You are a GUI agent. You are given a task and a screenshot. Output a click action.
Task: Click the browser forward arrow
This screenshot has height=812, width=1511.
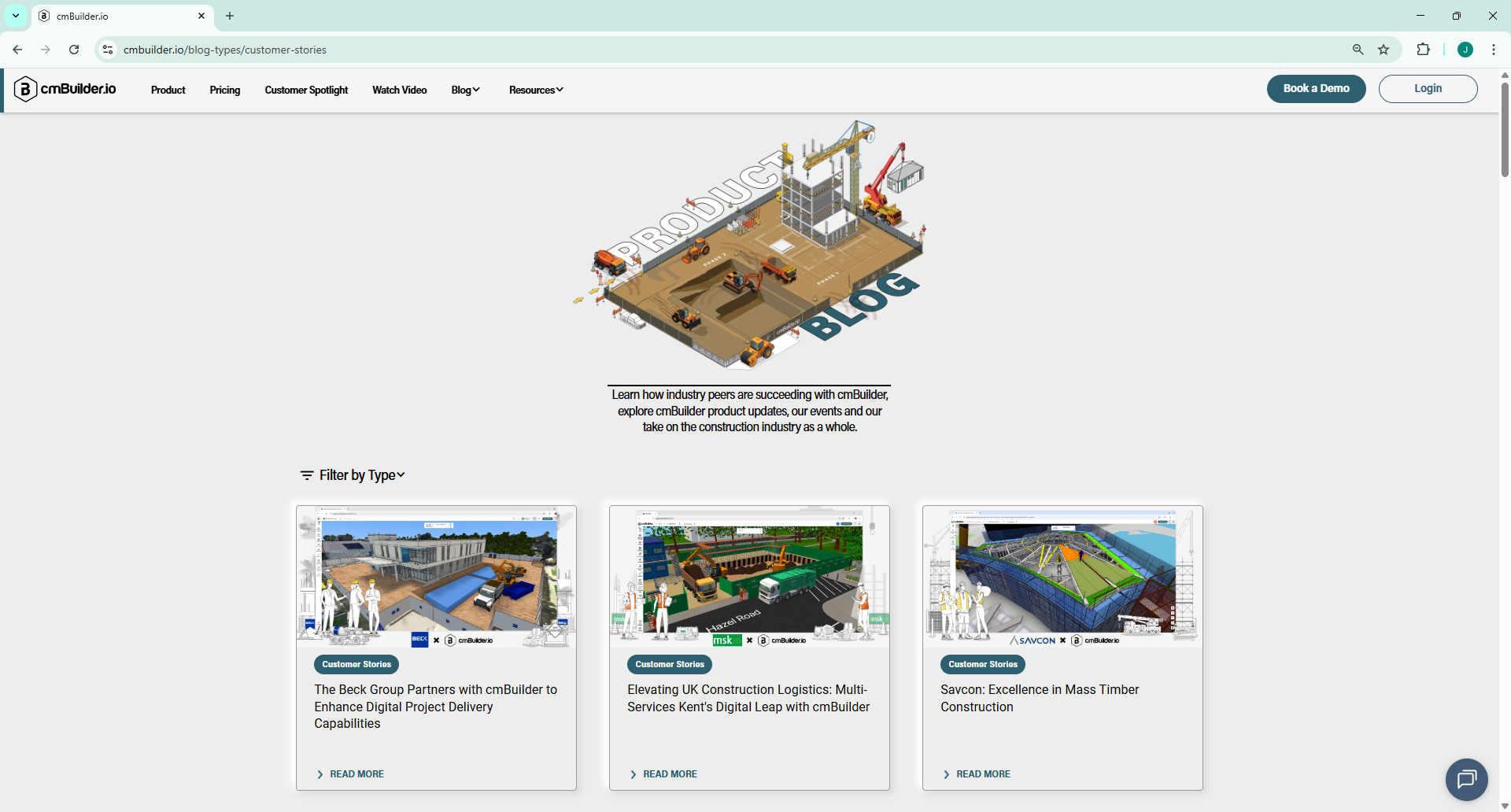click(46, 50)
